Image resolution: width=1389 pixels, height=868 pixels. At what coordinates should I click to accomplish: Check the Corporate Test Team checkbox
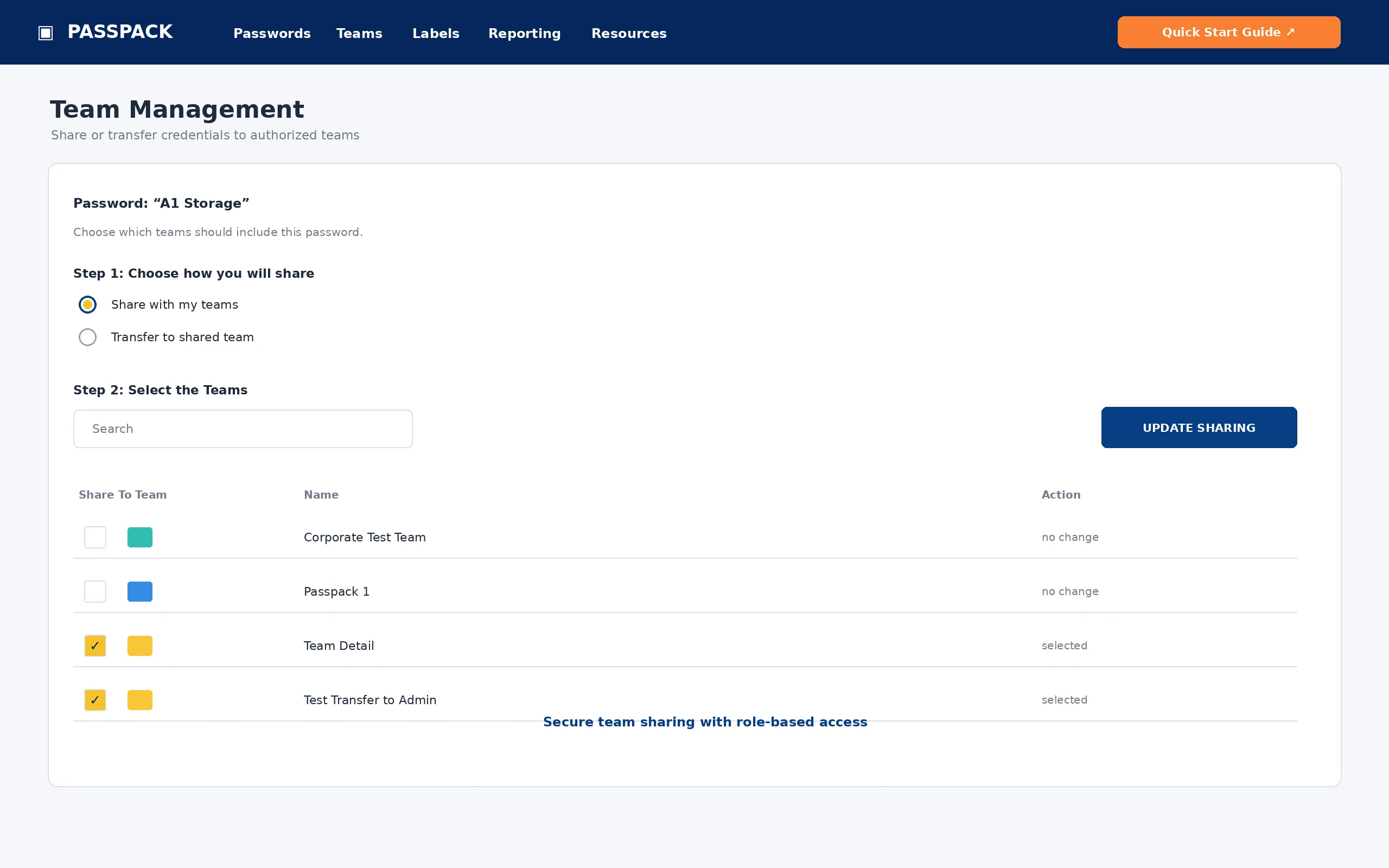click(x=95, y=537)
